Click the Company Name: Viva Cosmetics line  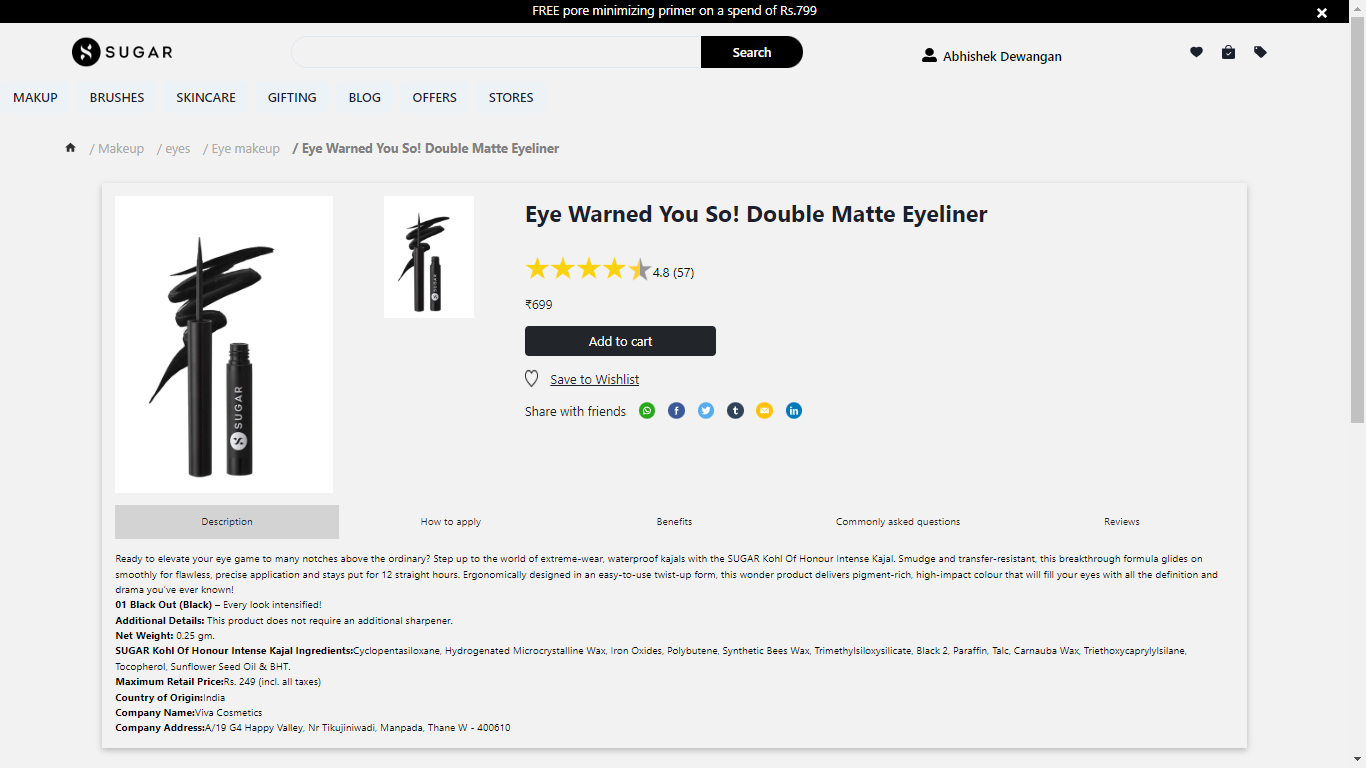click(x=189, y=713)
